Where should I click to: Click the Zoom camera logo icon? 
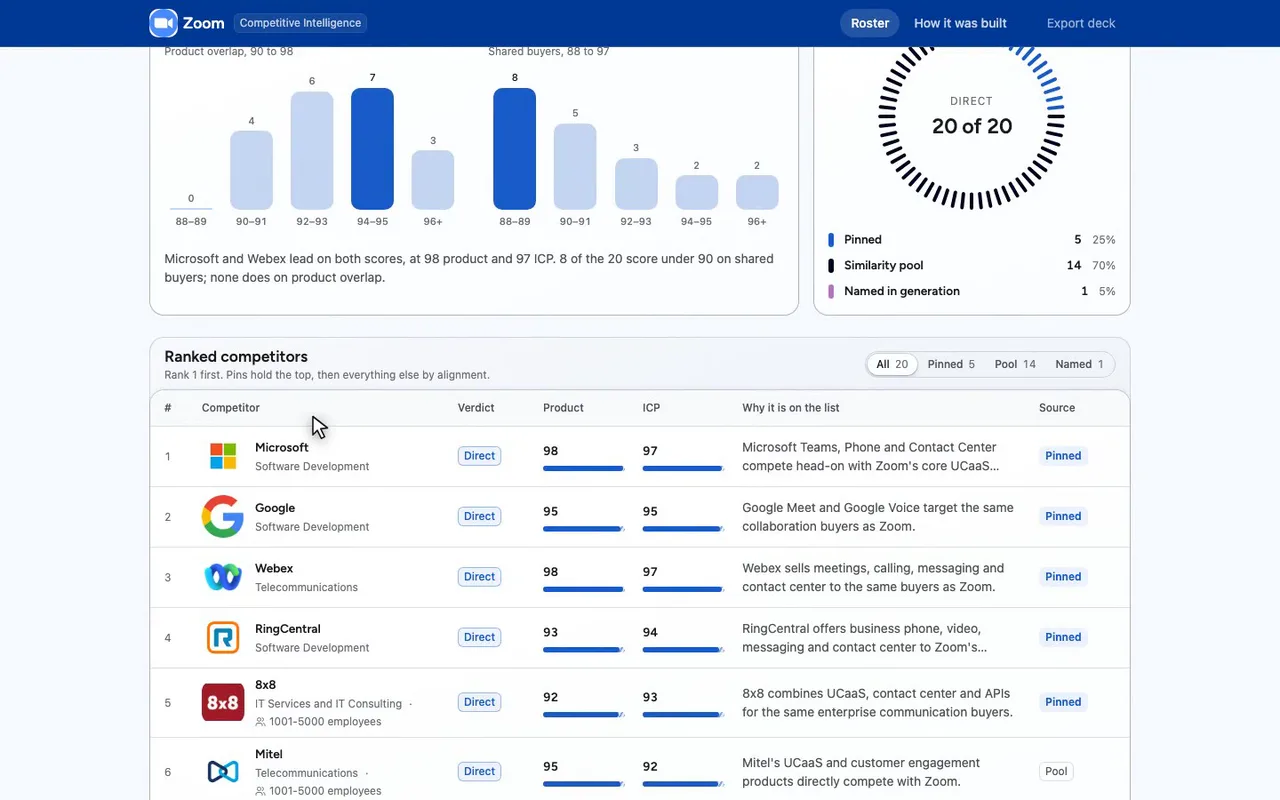click(x=163, y=23)
